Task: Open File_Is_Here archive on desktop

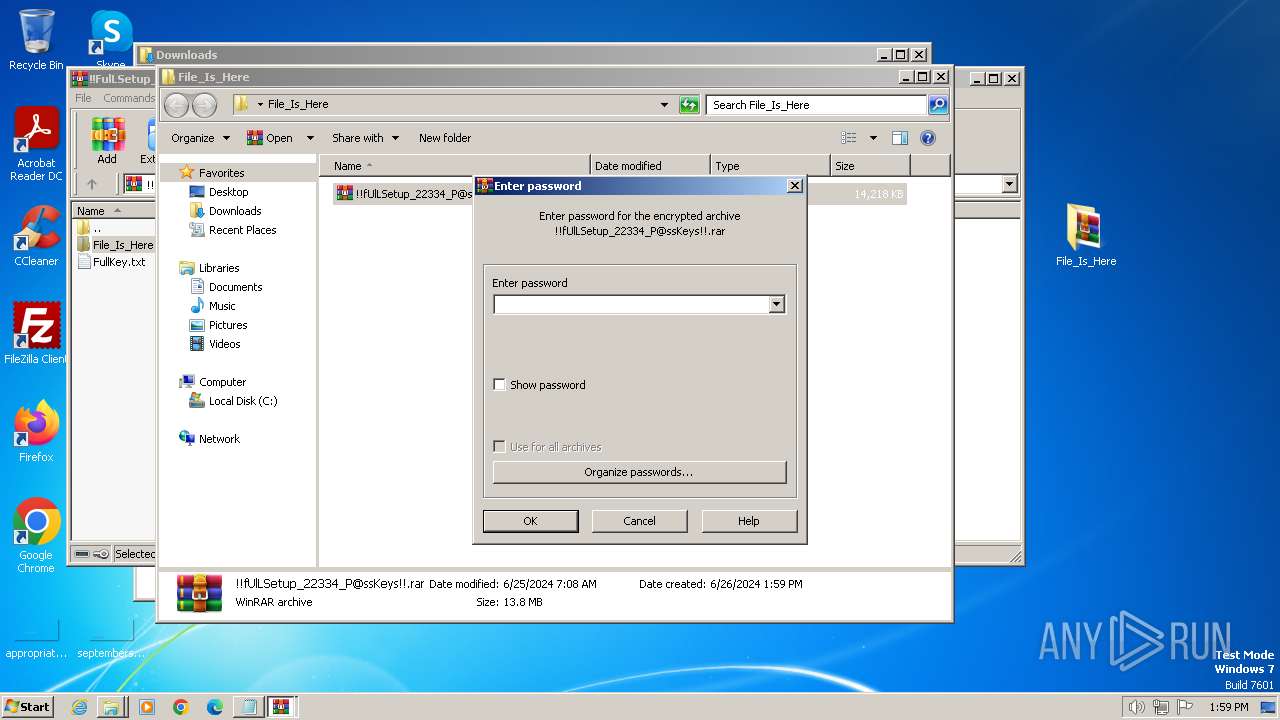Action: pos(1086,236)
